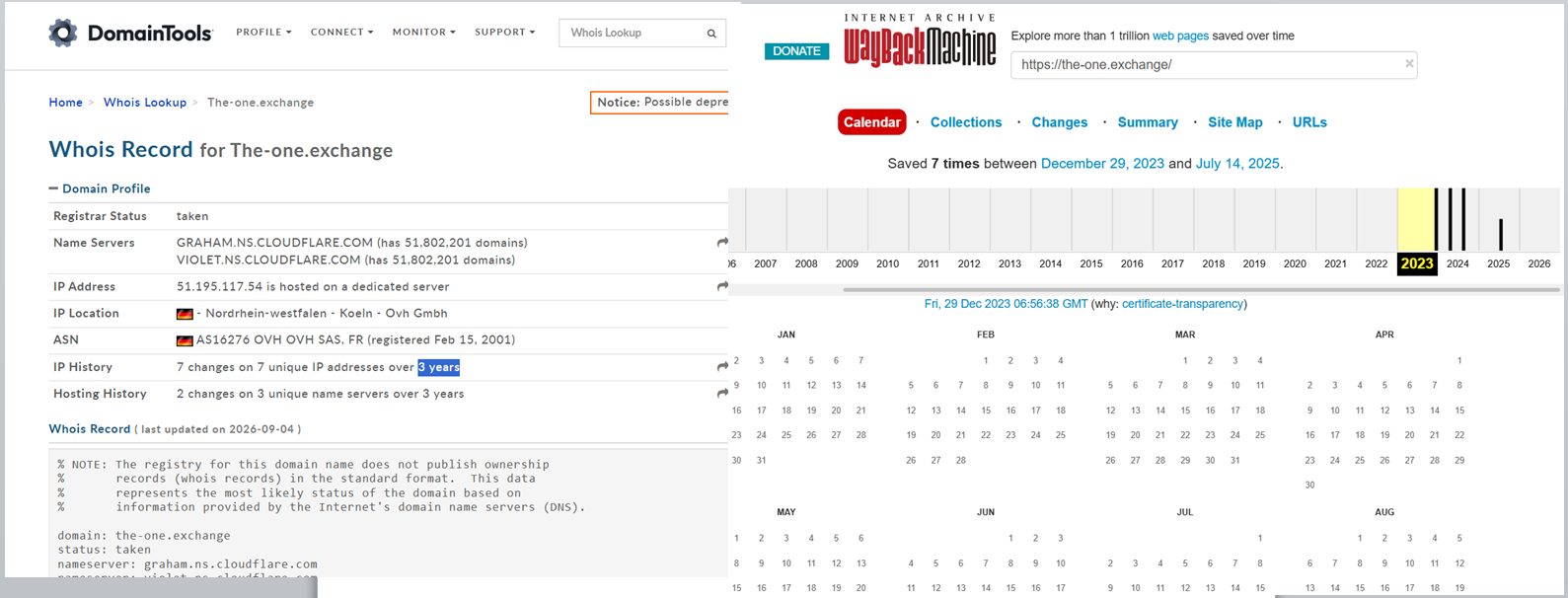Click the DomainTools gear logo
1568x598 pixels.
click(x=63, y=33)
